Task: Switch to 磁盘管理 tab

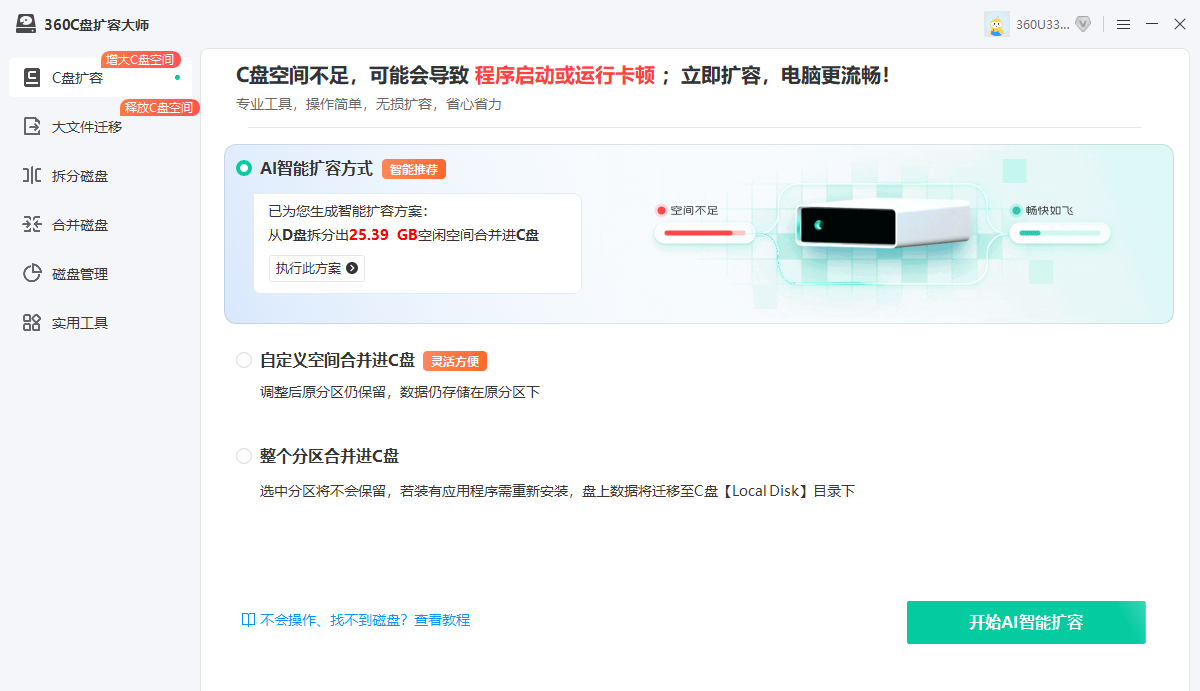Action: click(x=100, y=274)
